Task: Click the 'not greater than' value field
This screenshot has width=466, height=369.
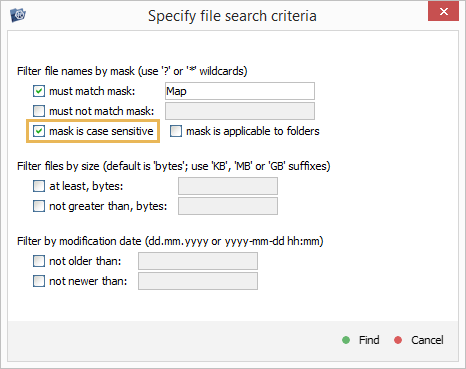Action: pyautogui.click(x=228, y=206)
